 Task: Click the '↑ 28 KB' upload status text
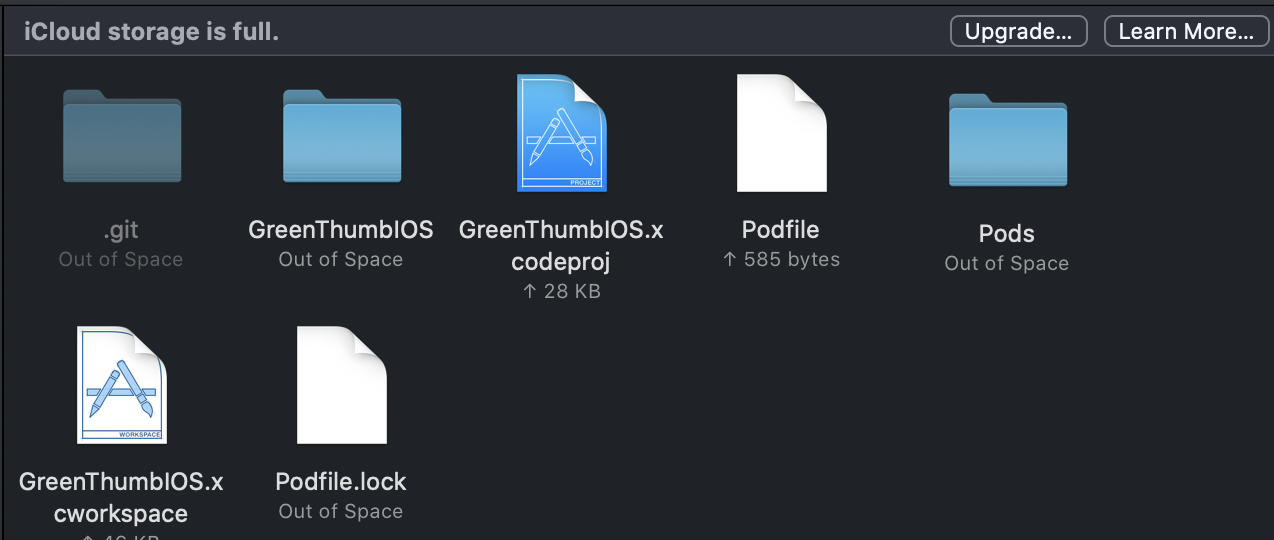click(x=561, y=292)
